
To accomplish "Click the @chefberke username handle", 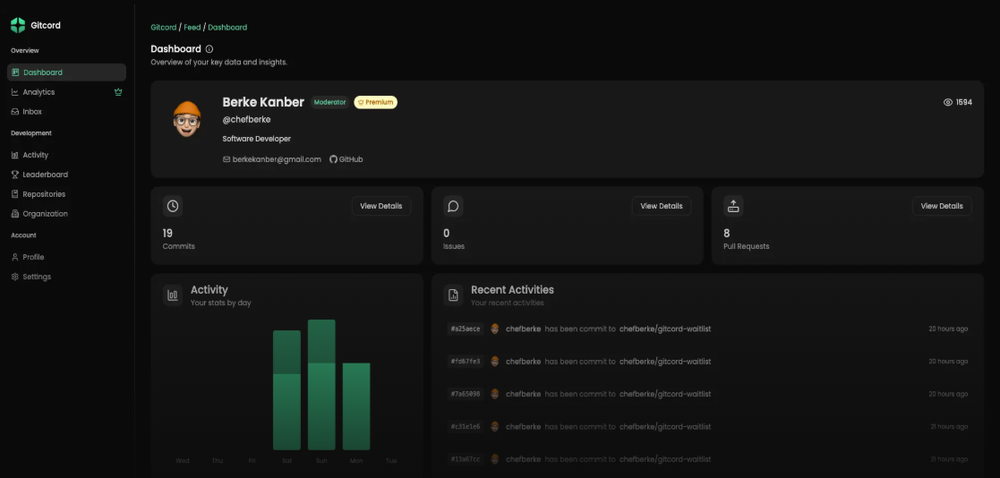I will (x=247, y=120).
